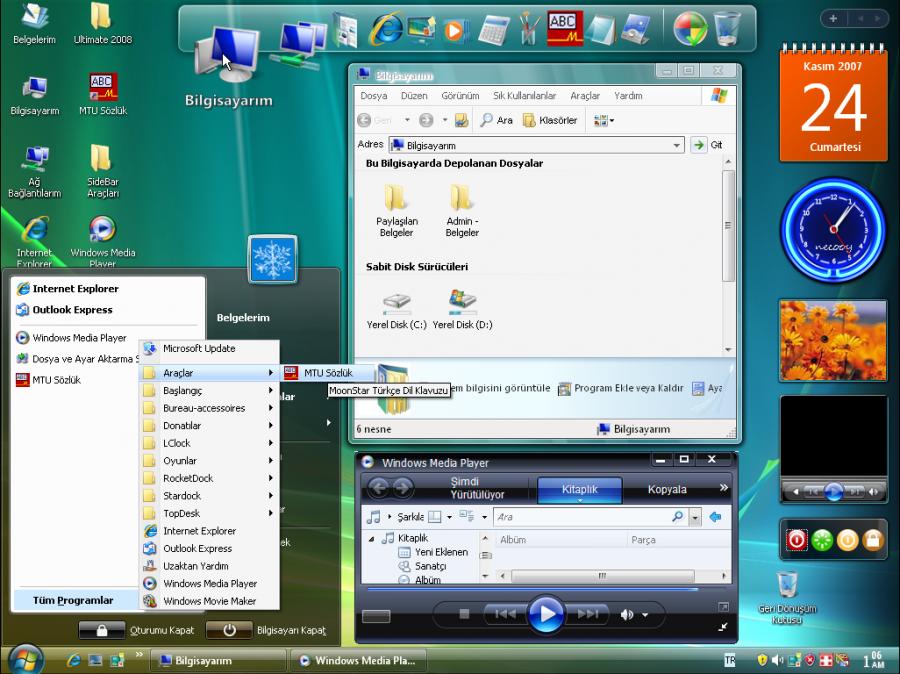Click the Ara search button in Bilgisayarım
The width and height of the screenshot is (900, 674).
pos(496,120)
